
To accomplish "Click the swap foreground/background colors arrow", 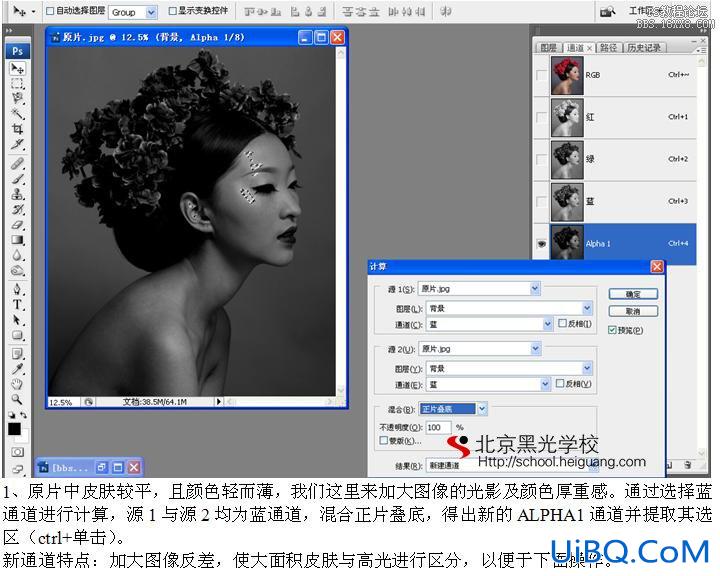I will [x=23, y=415].
